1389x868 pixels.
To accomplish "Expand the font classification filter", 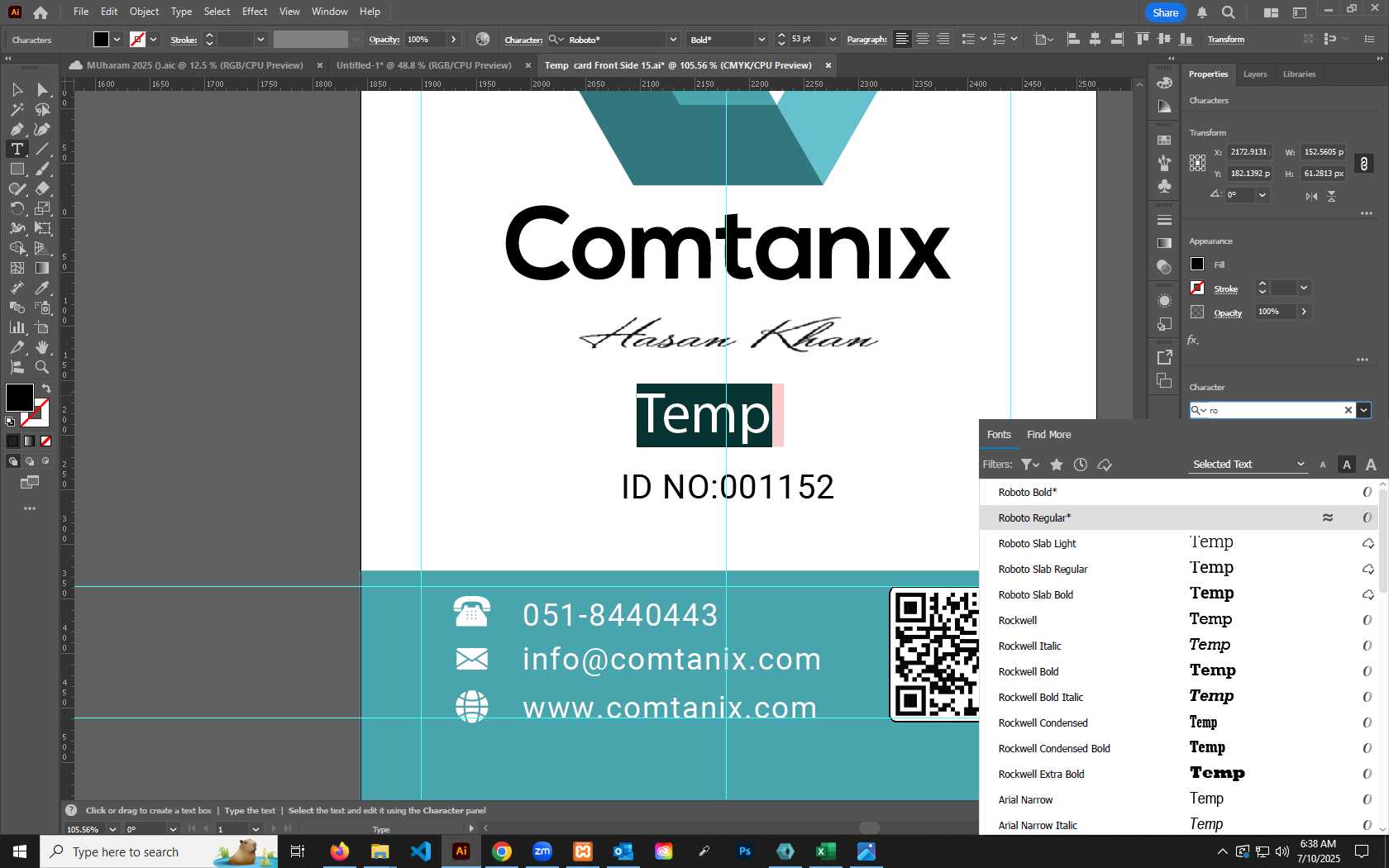I will pyautogui.click(x=1030, y=465).
